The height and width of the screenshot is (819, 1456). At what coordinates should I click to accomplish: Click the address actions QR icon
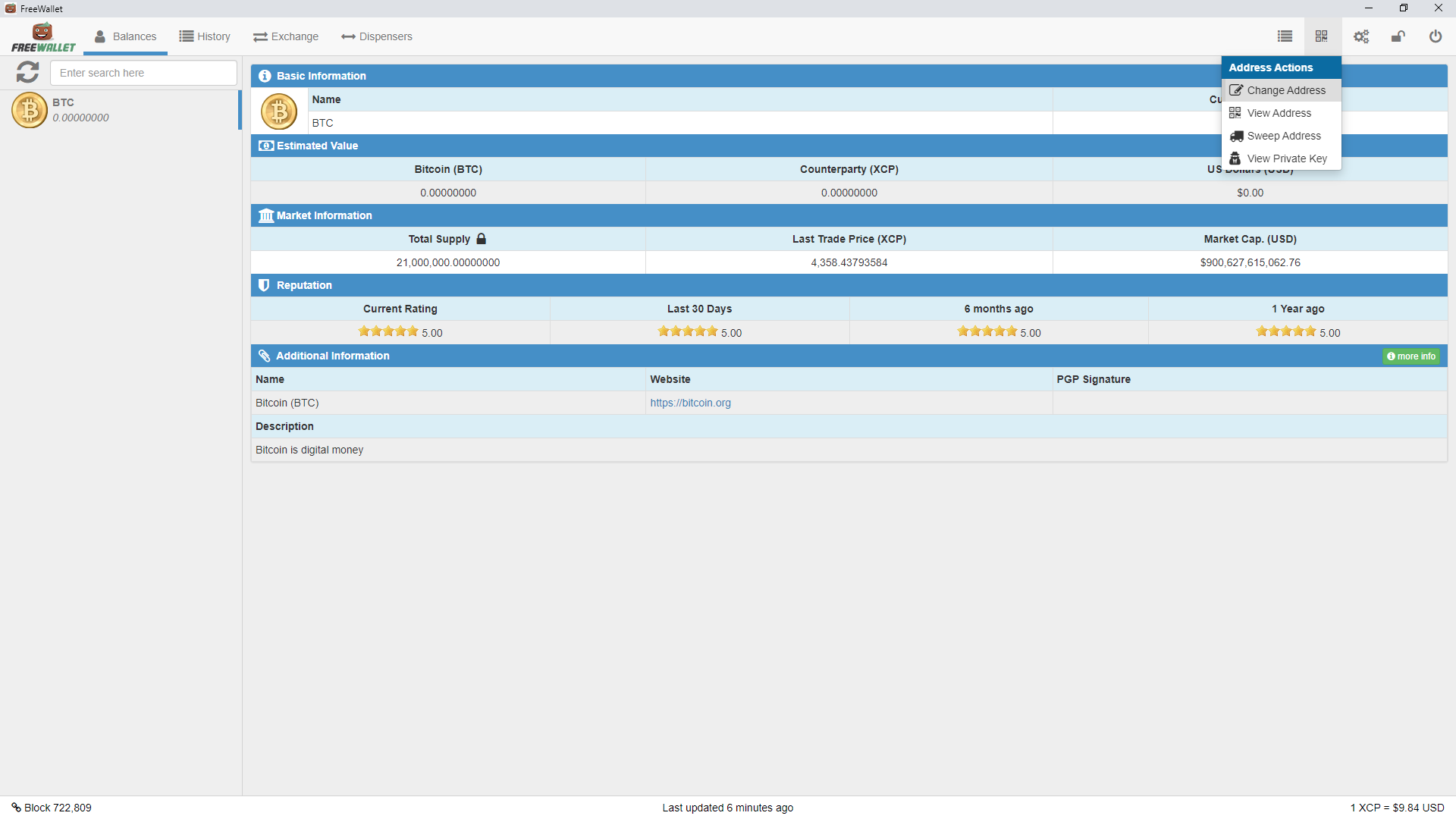[1321, 36]
